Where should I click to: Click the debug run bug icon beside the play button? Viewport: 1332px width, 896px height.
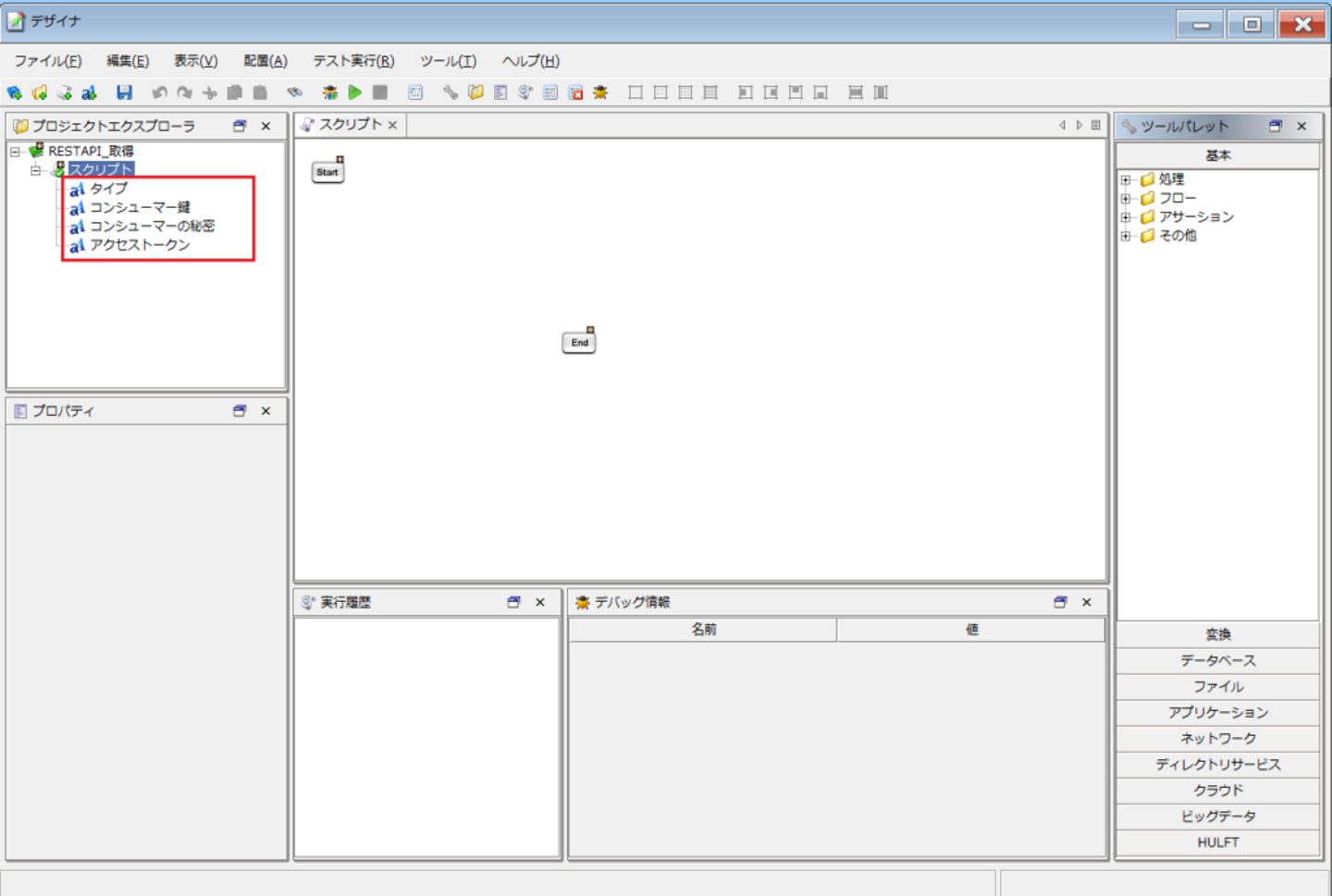tap(329, 92)
